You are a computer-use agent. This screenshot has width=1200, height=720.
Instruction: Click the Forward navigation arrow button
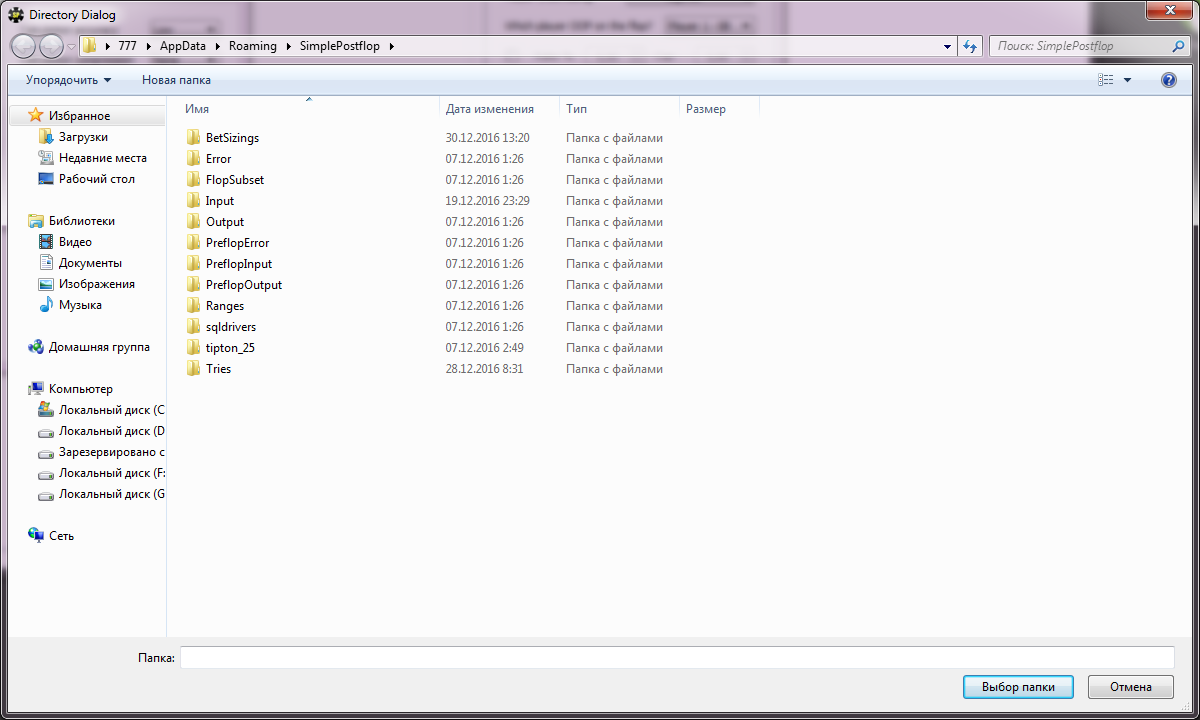(x=51, y=46)
